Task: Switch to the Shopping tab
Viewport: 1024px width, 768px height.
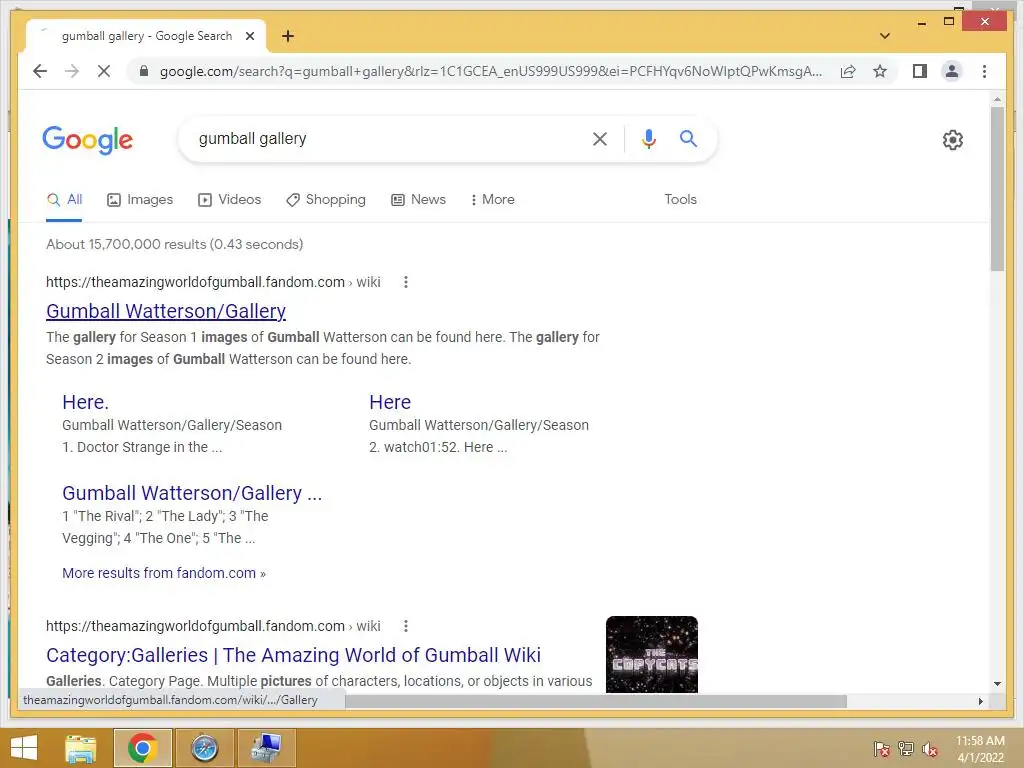Action: tap(326, 200)
